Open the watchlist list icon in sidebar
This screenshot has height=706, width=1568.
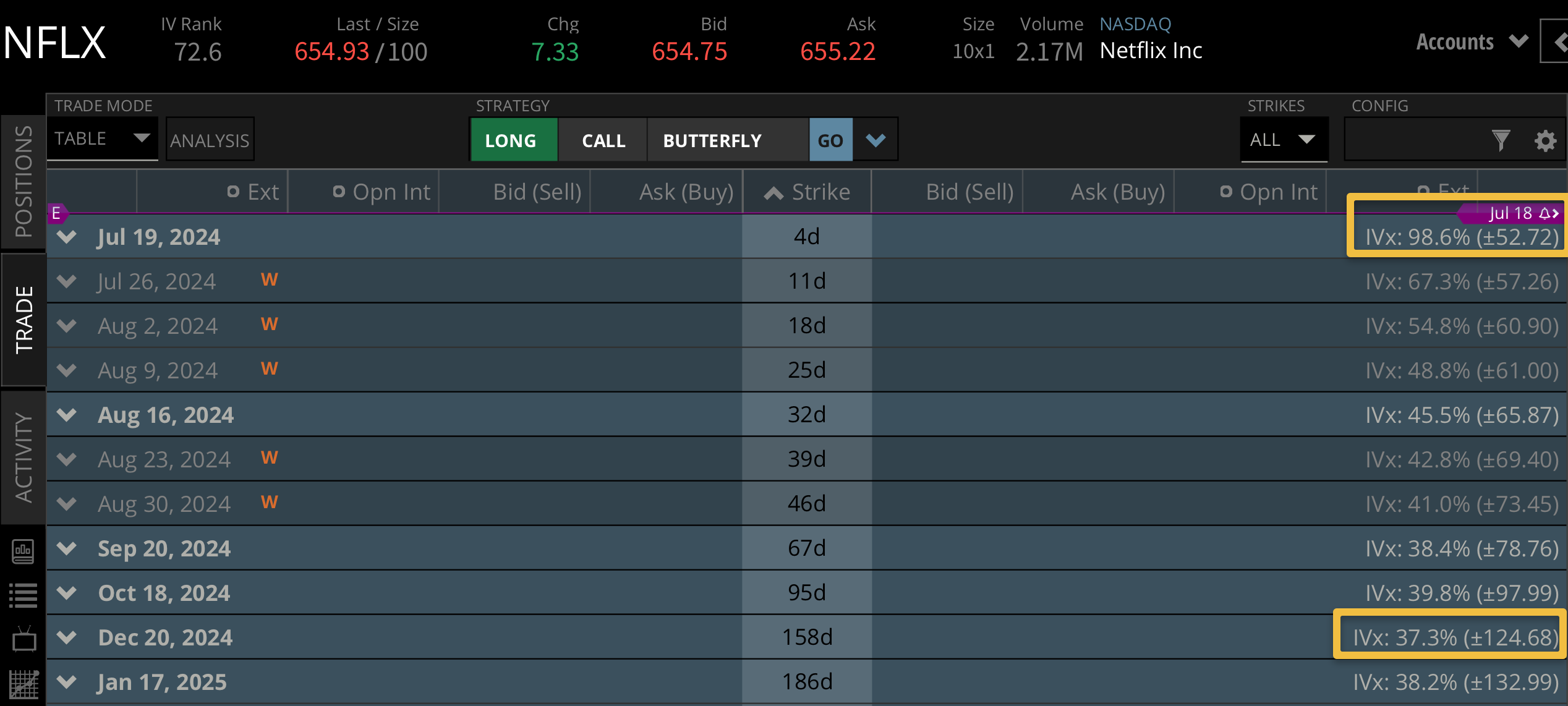(23, 595)
